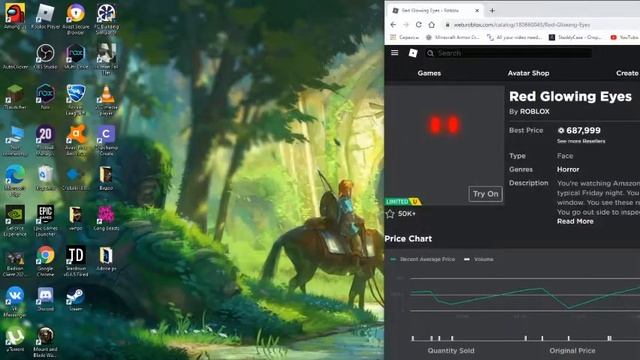Go back in the Chrome browser
The image size is (640, 360).
coord(393,25)
